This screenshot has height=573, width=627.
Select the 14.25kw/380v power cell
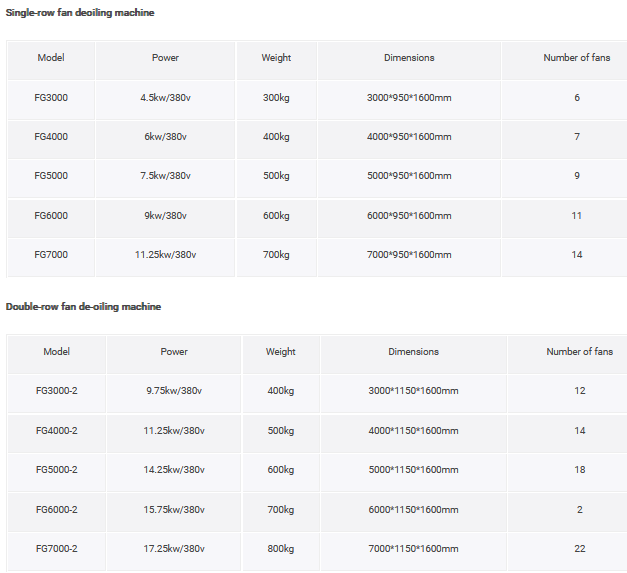174,470
